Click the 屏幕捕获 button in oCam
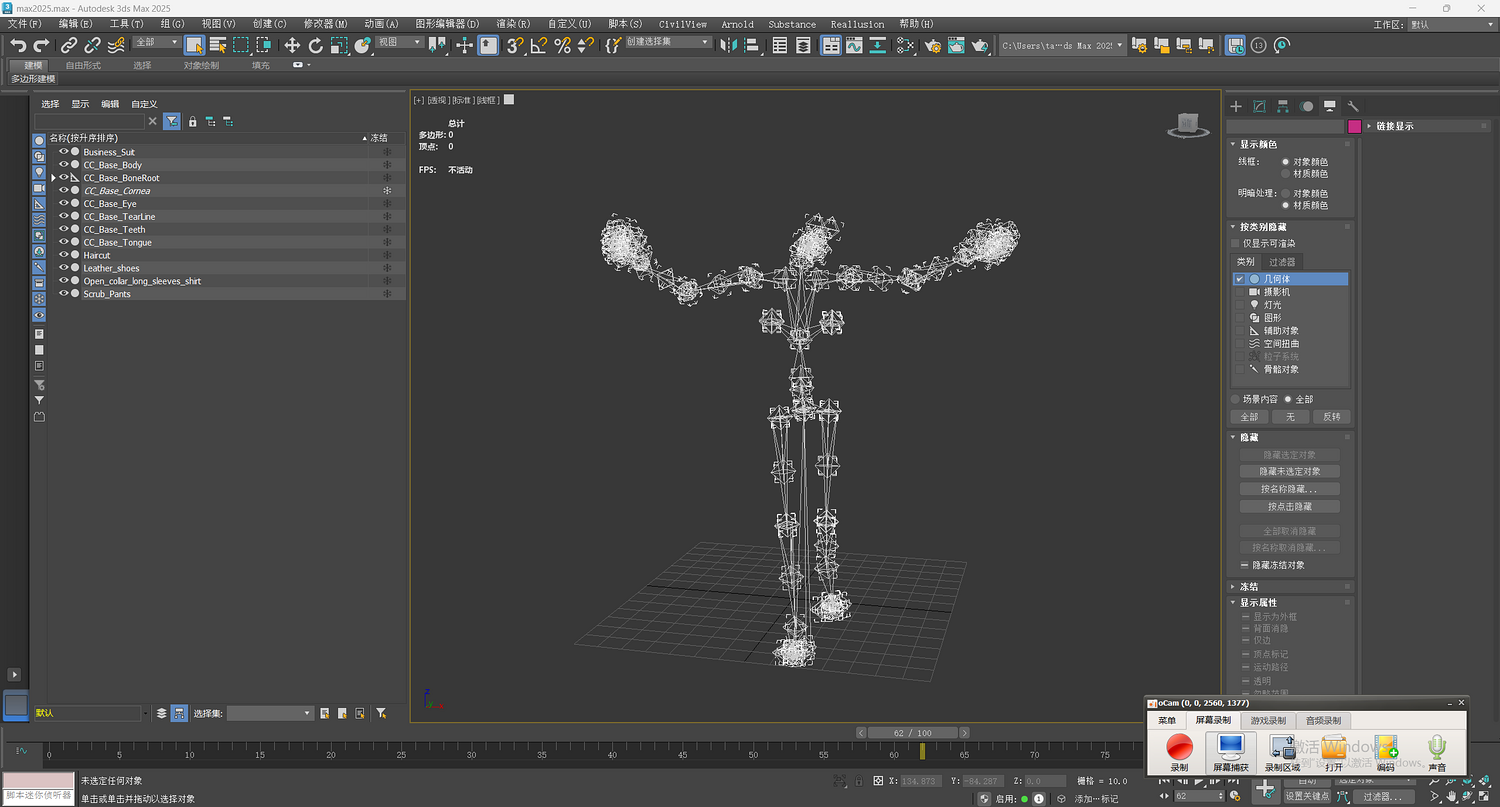1500x807 pixels. (x=1230, y=752)
